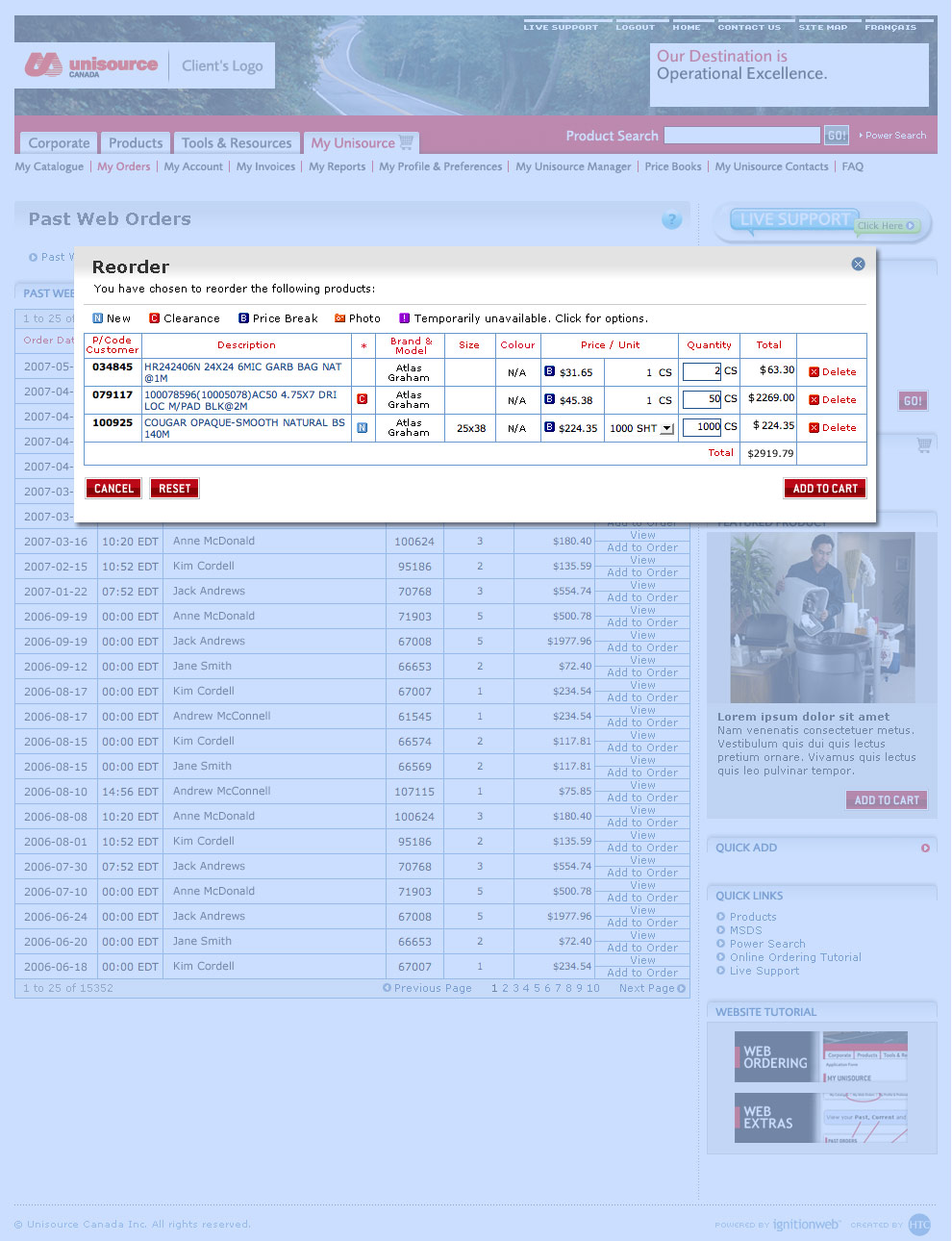Delete product 100925 from the reorder list
This screenshot has width=952, height=1241.
coord(833,428)
